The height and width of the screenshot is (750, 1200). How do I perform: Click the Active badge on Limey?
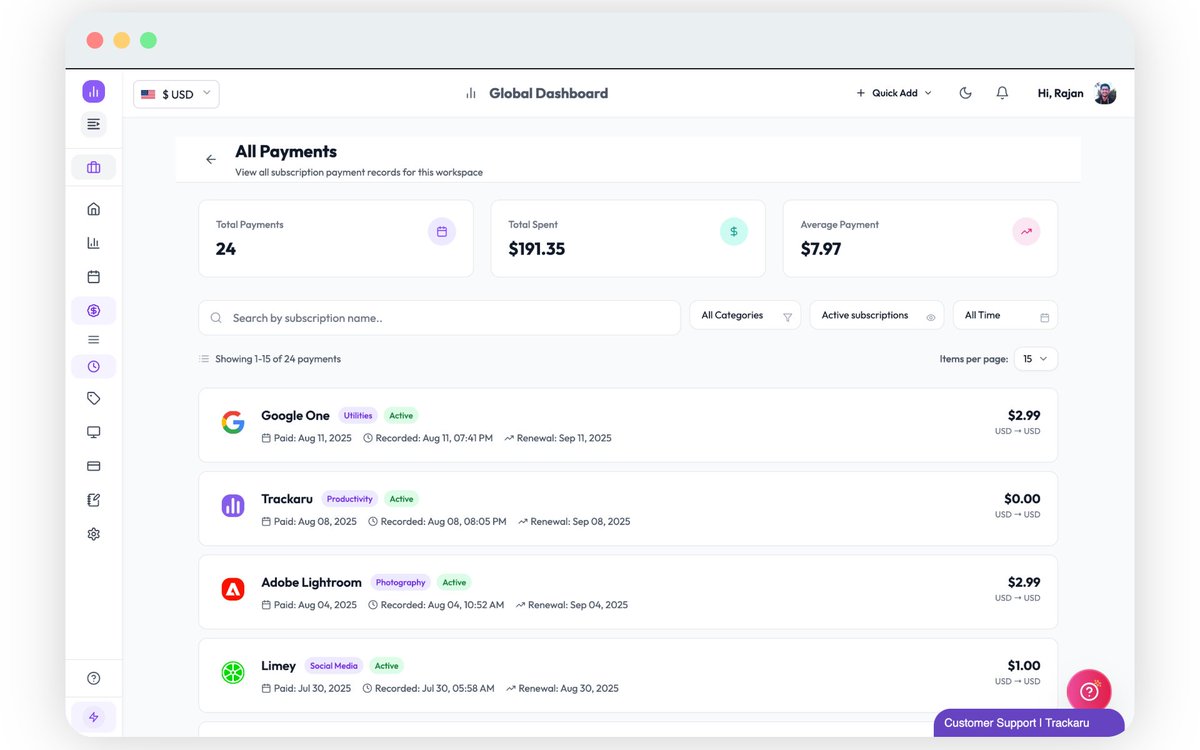386,666
